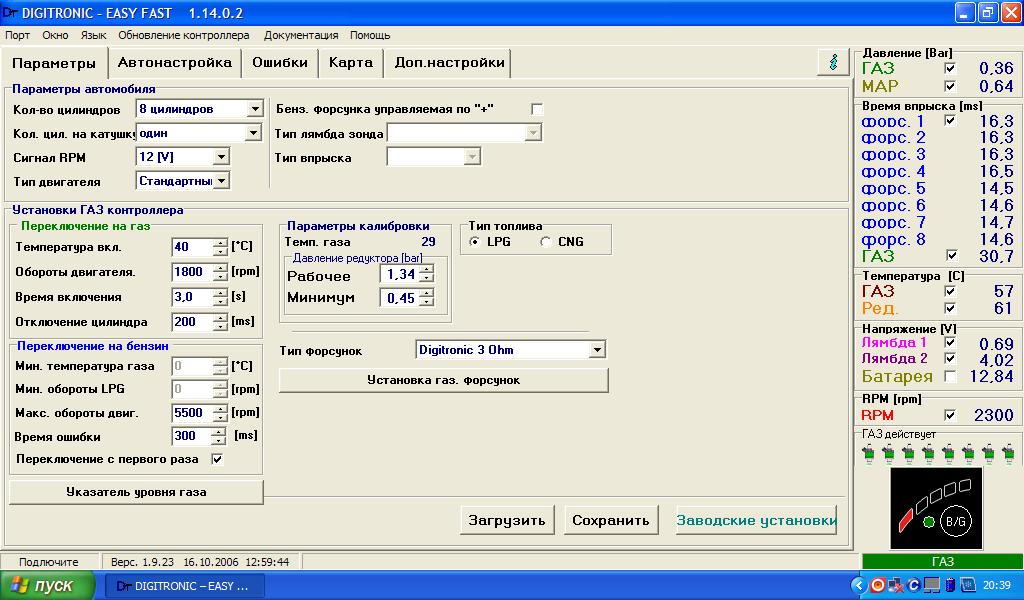Viewport: 1024px width, 600px height.
Task: Open the Сигнал RPM dropdown
Action: [221, 157]
